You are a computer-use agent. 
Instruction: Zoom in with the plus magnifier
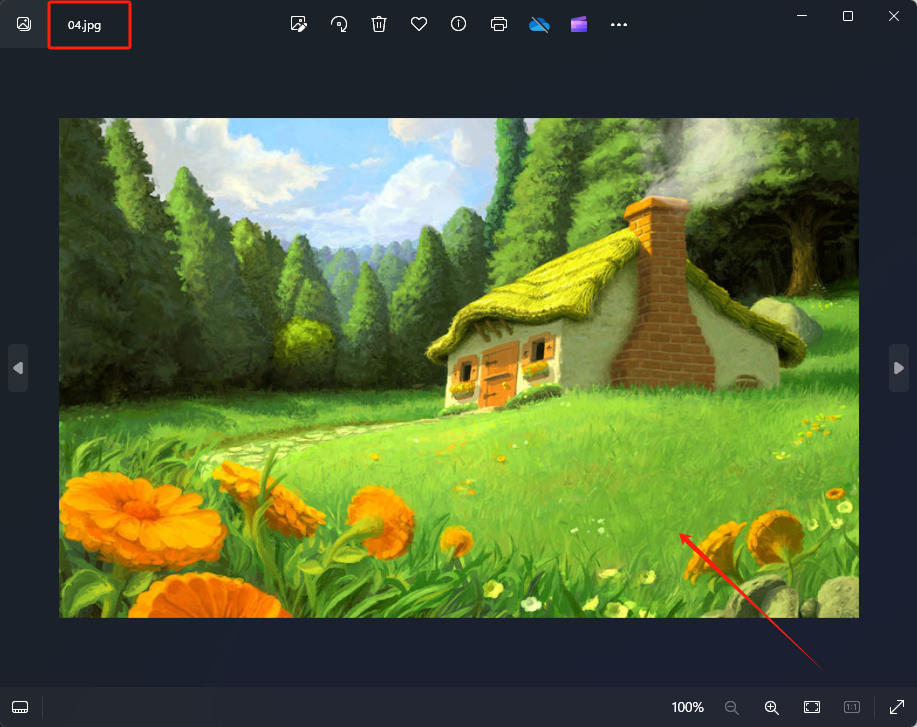click(x=771, y=708)
